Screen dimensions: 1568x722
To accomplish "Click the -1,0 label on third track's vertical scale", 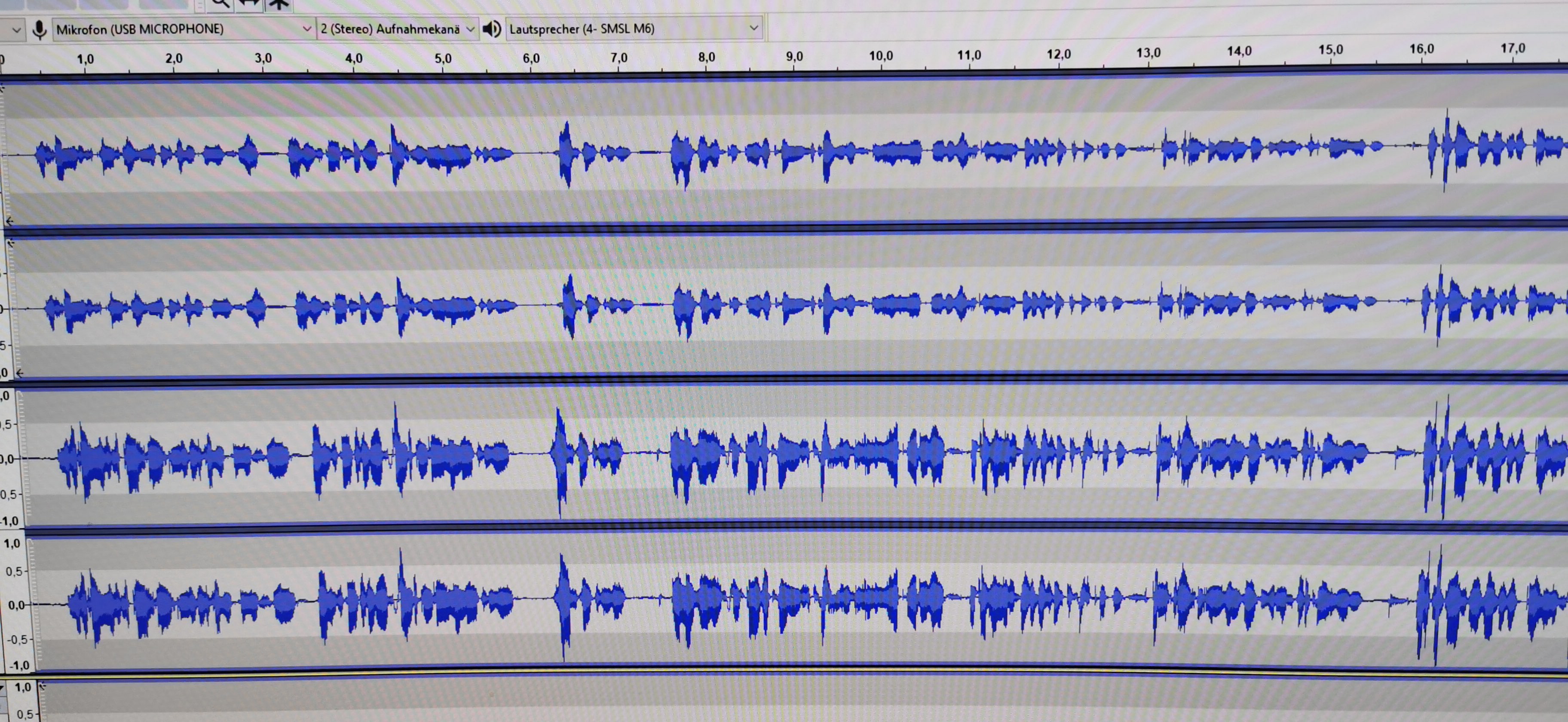I will (9, 521).
